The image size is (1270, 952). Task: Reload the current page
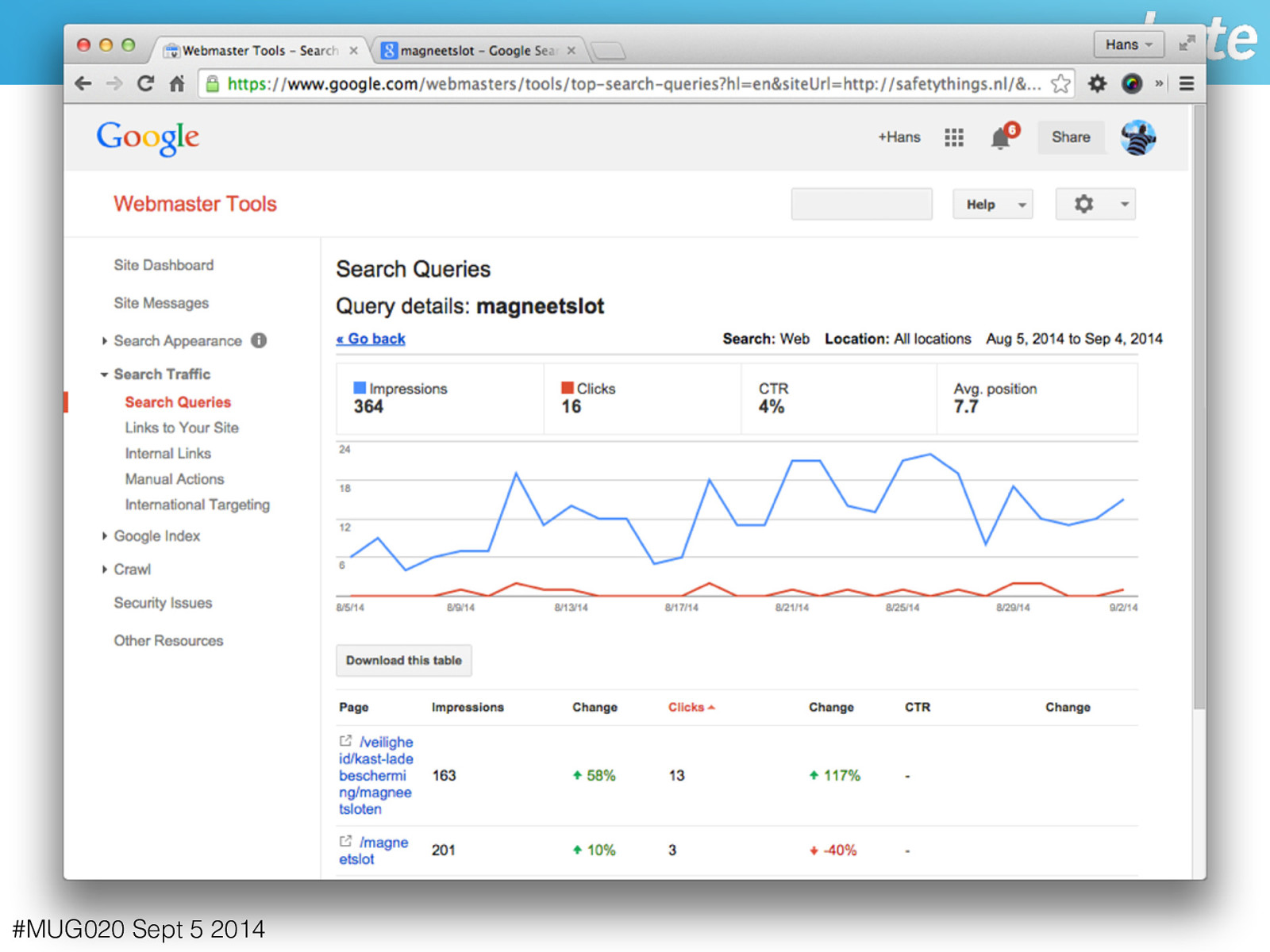click(145, 83)
